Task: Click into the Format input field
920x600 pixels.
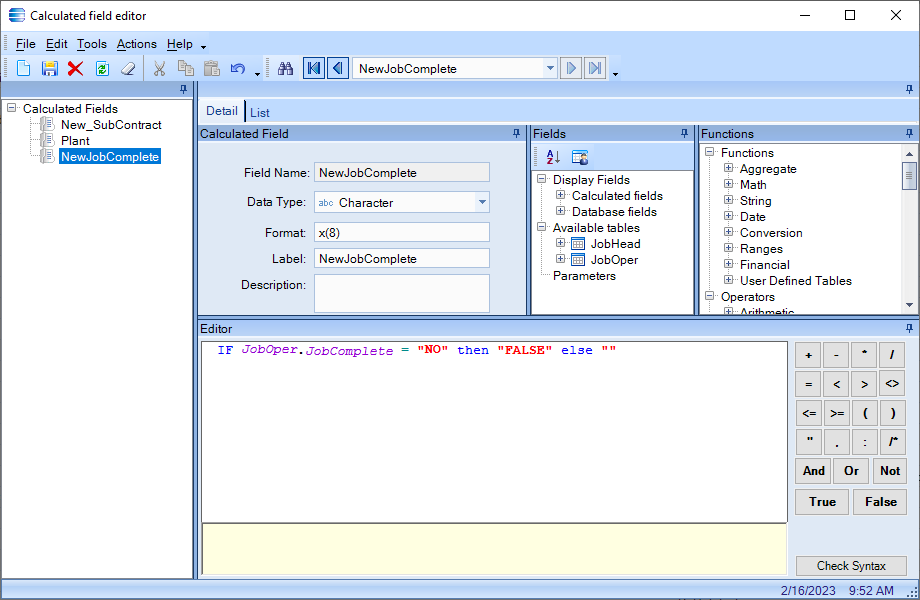Action: [402, 232]
